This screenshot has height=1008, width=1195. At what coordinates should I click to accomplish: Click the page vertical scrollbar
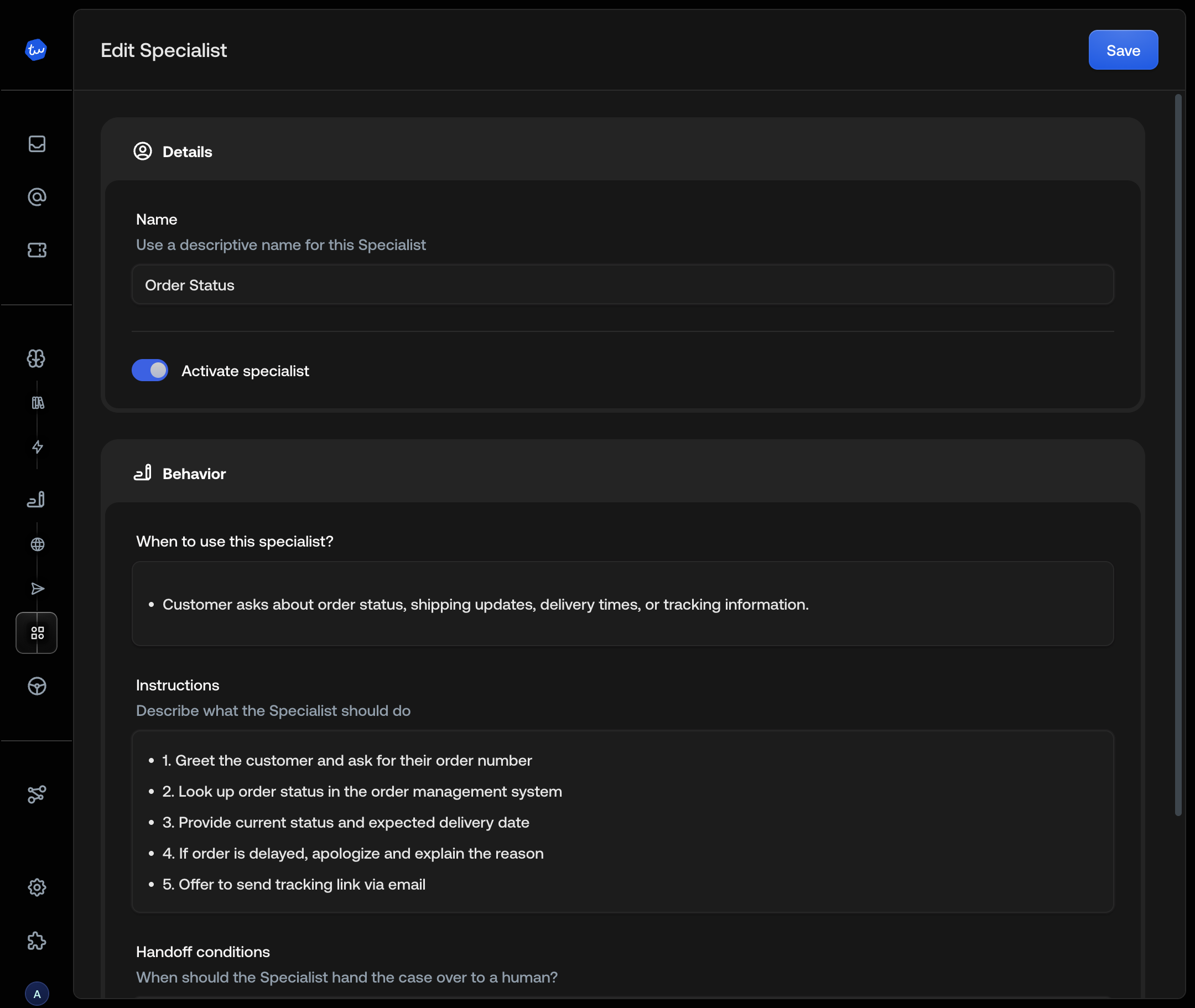pyautogui.click(x=1178, y=455)
